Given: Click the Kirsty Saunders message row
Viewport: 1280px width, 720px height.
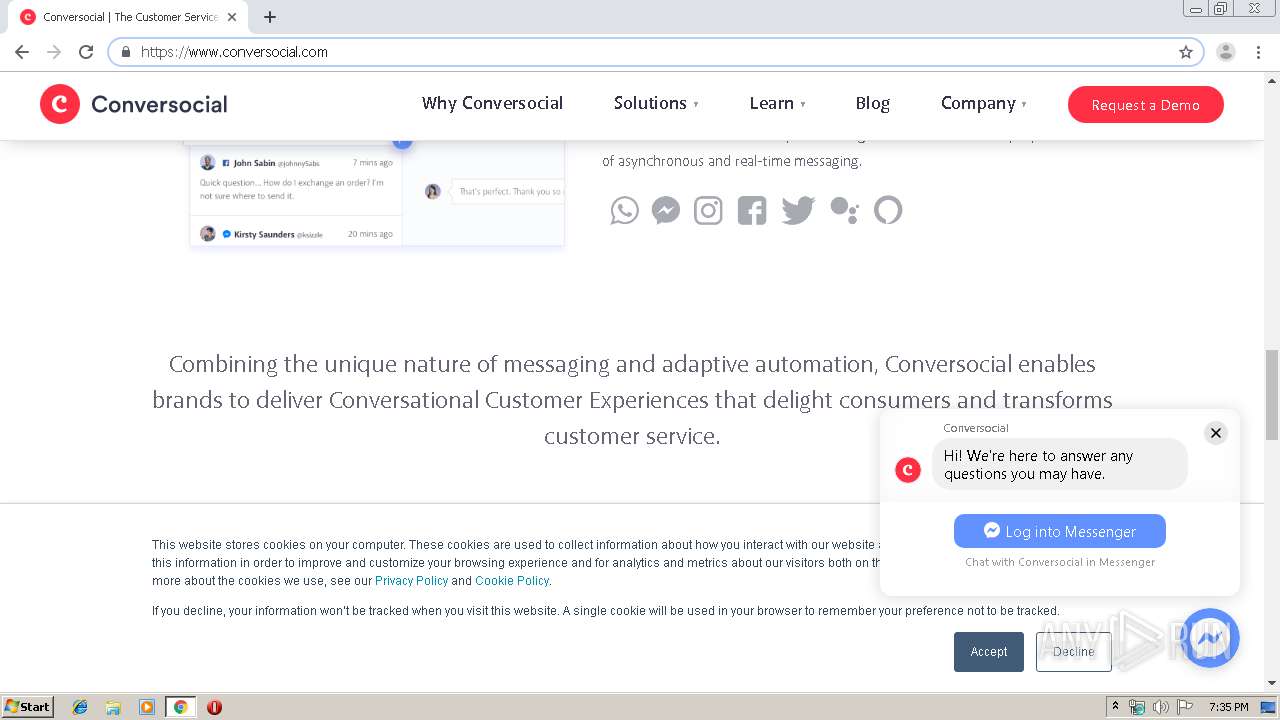Looking at the screenshot, I should click(x=296, y=234).
